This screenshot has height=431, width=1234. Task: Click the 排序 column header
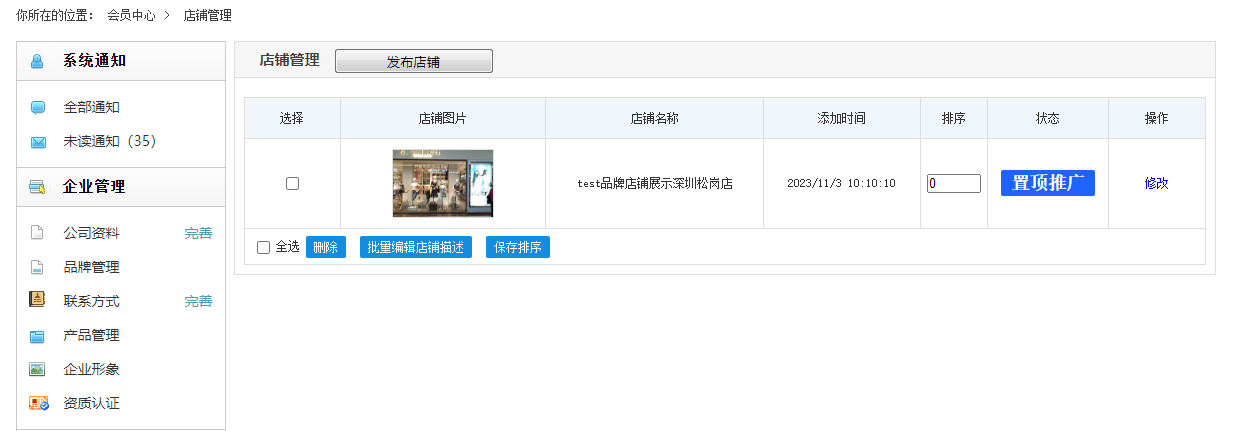tap(954, 118)
